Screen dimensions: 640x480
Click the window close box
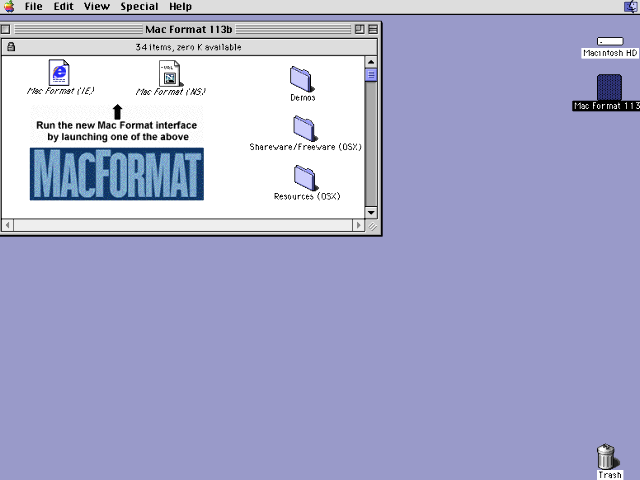(6, 29)
